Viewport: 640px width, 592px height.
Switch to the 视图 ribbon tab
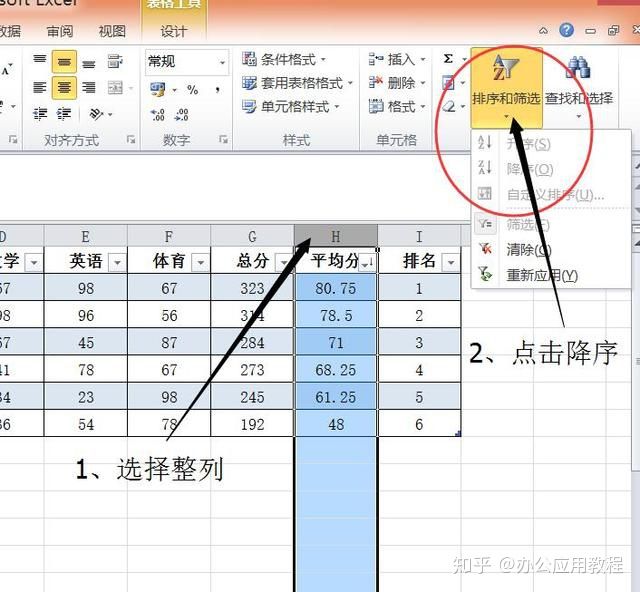(112, 31)
